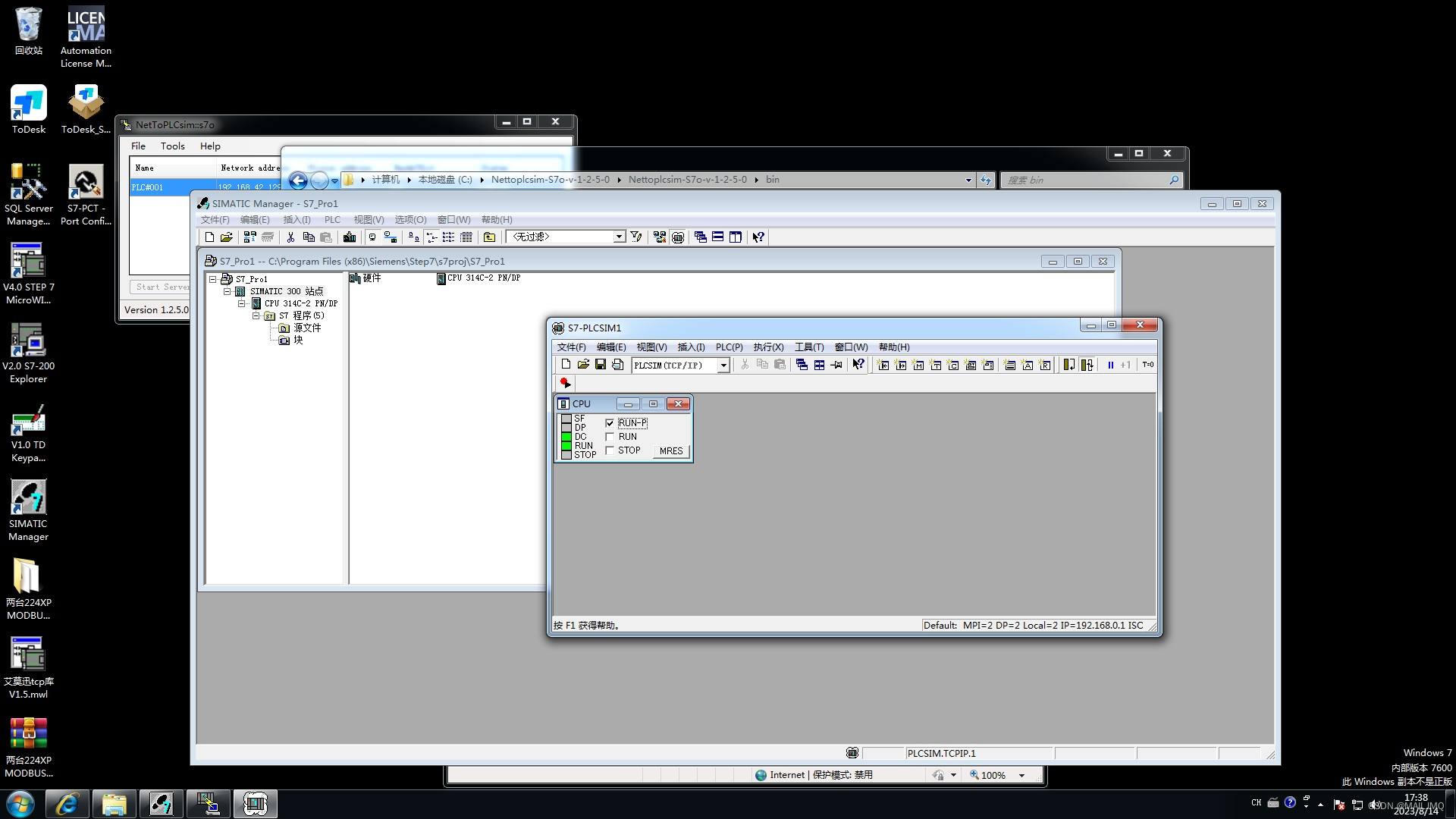Click Cut scissors icon in SIMATIC Manager
This screenshot has width=1456, height=819.
pyautogui.click(x=290, y=237)
